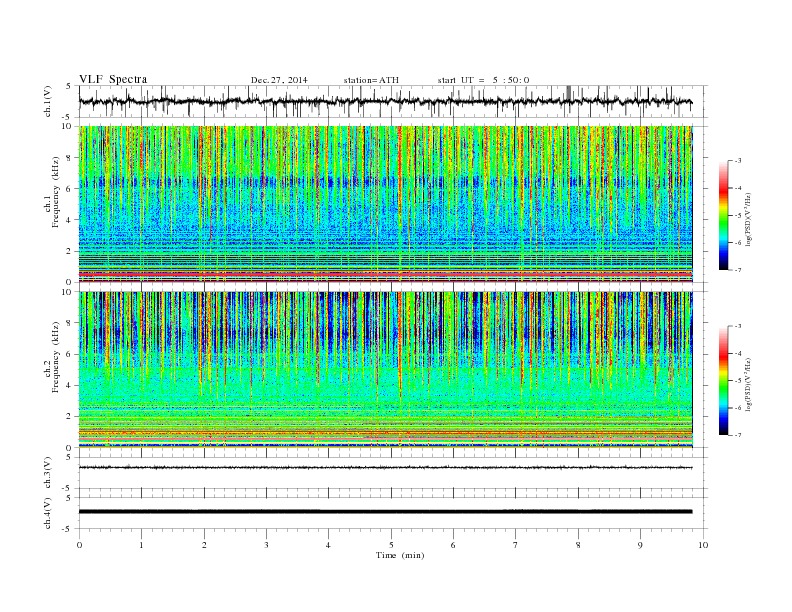Click the "-3" tick on ch.1 colorbar
This screenshot has width=792, height=612.
[x=738, y=161]
